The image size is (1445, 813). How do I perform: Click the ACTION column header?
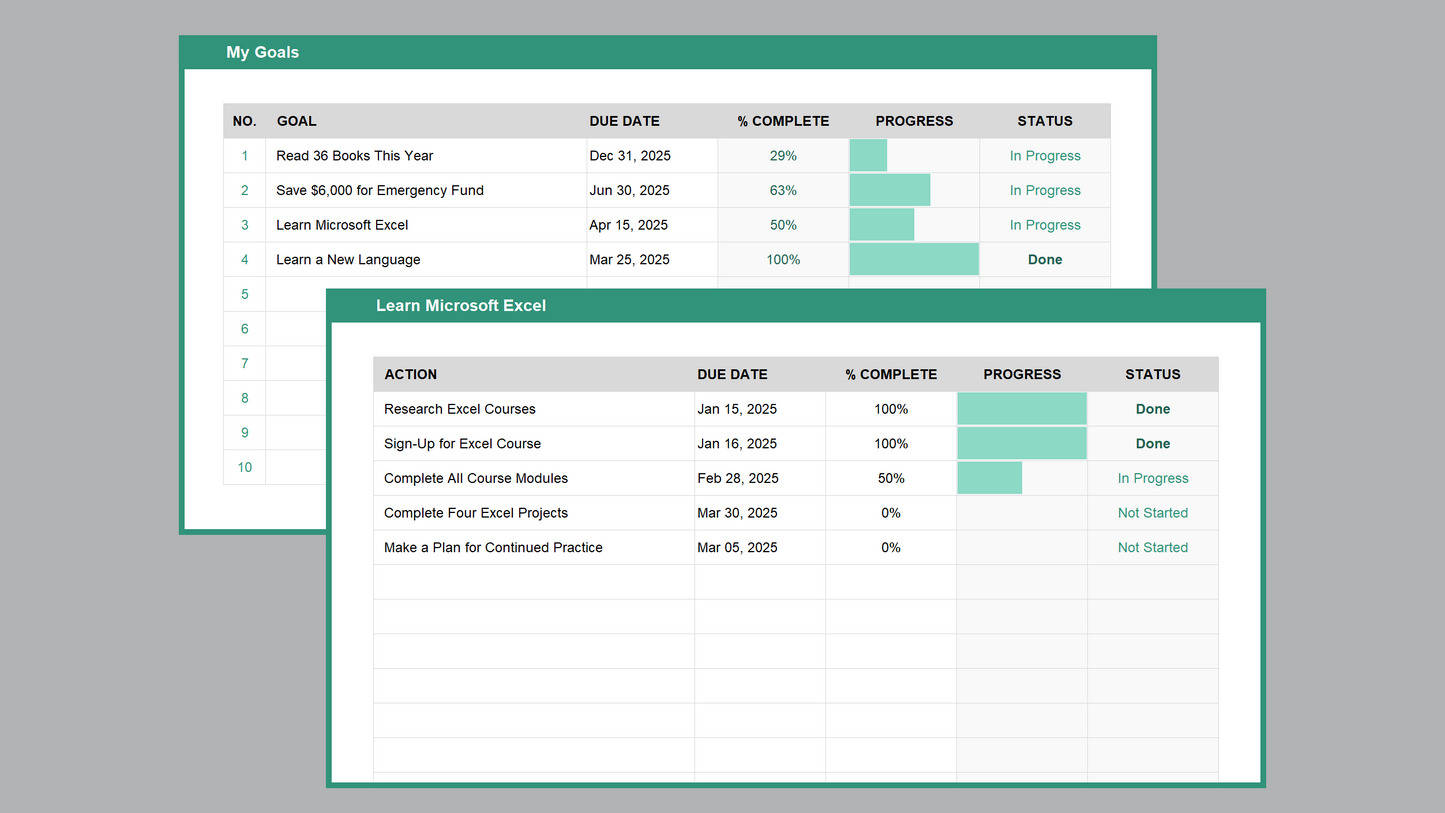coord(411,375)
